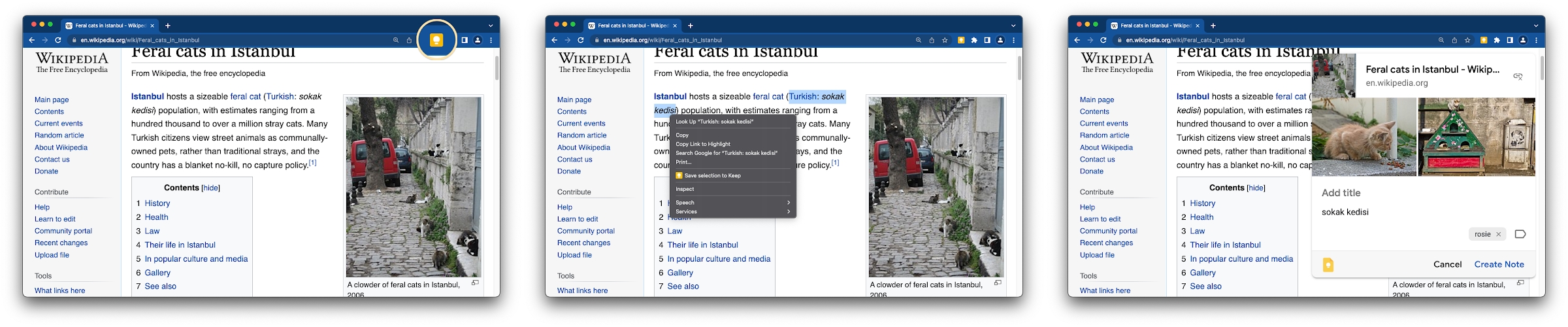
Task: Choose Print… from the context menu
Action: [x=732, y=162]
